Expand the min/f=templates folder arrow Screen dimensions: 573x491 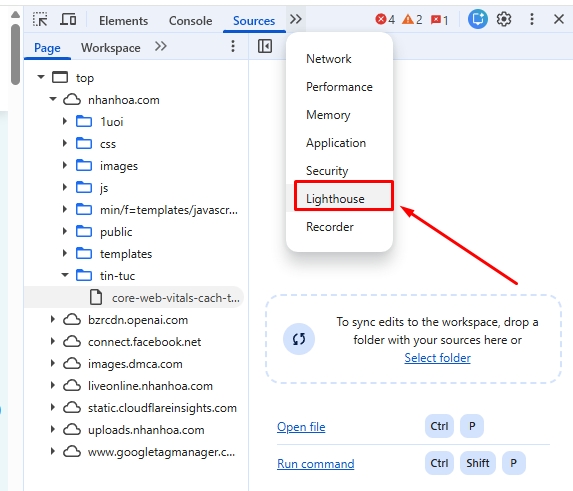pos(65,209)
